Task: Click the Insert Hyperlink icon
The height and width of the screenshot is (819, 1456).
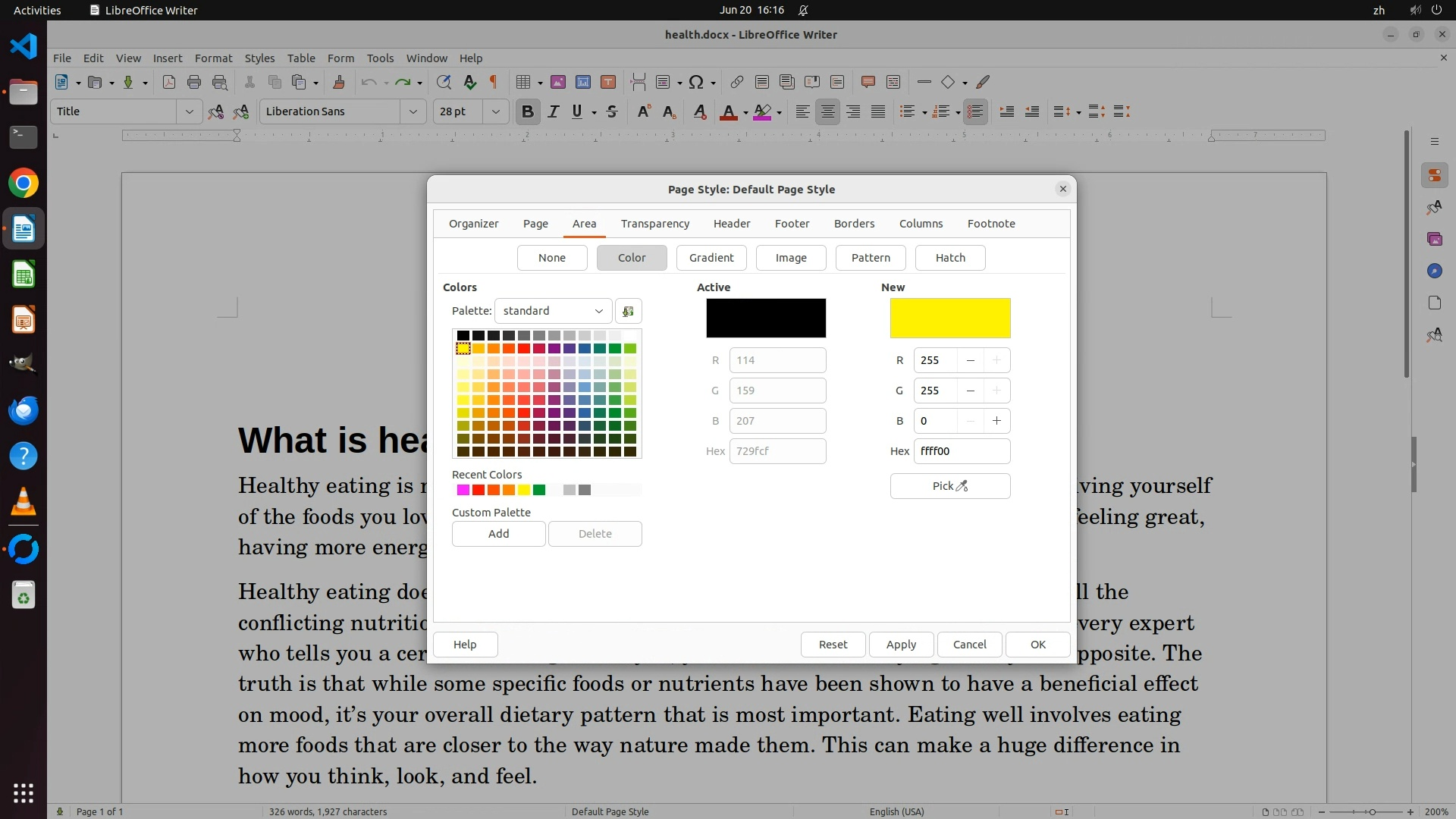Action: [736, 83]
